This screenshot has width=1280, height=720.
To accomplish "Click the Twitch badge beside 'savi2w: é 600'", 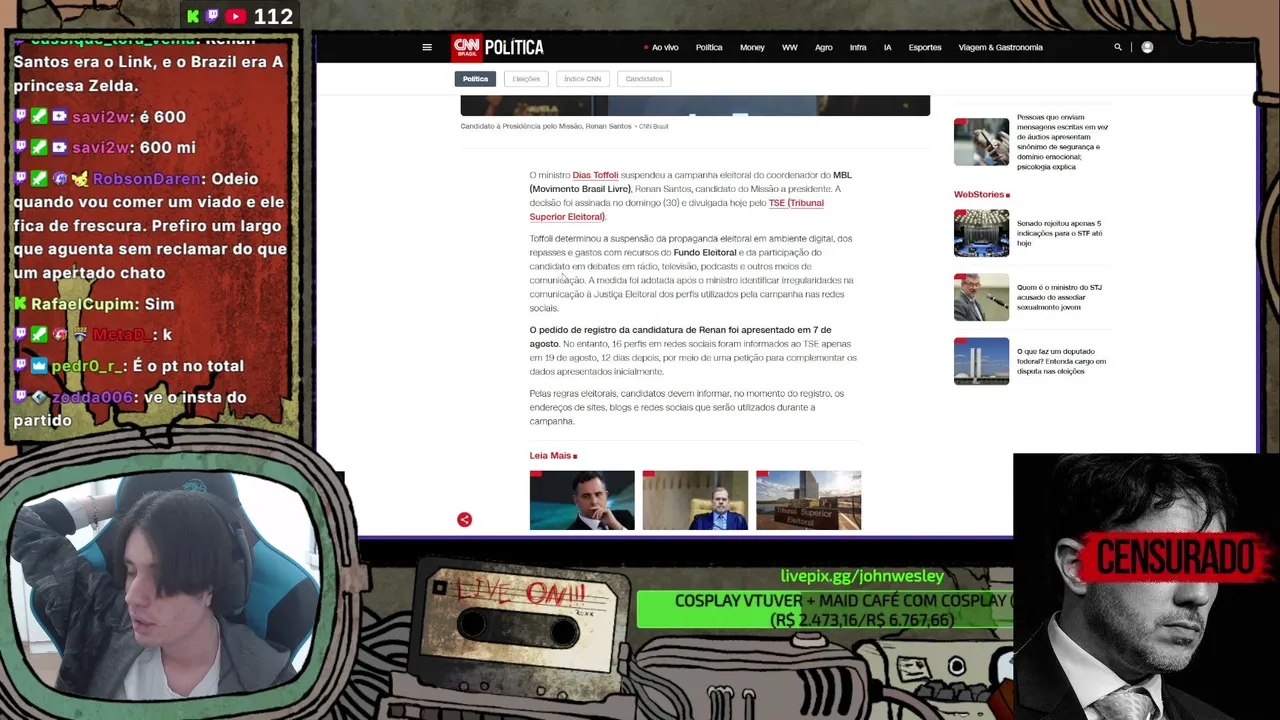I will click(x=20, y=117).
